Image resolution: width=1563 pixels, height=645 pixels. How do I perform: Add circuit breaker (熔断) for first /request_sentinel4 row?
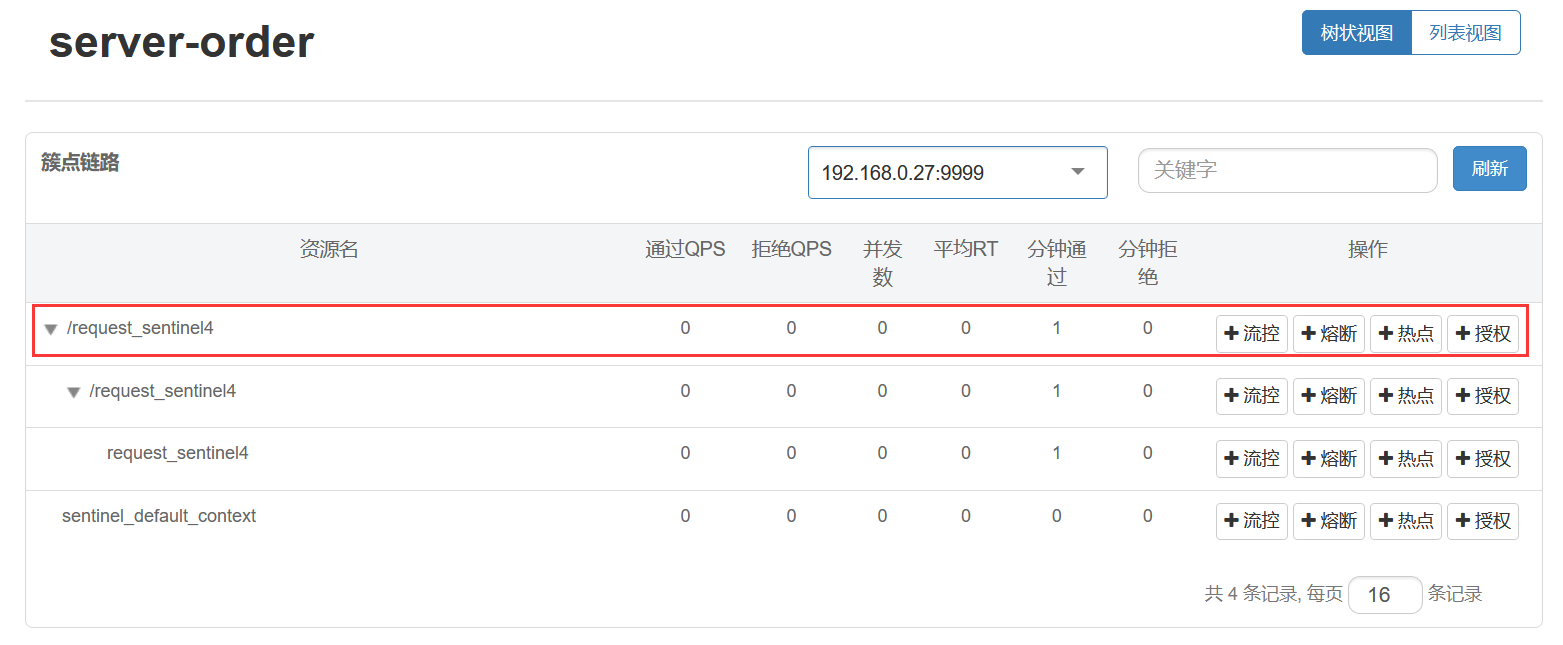click(x=1328, y=334)
